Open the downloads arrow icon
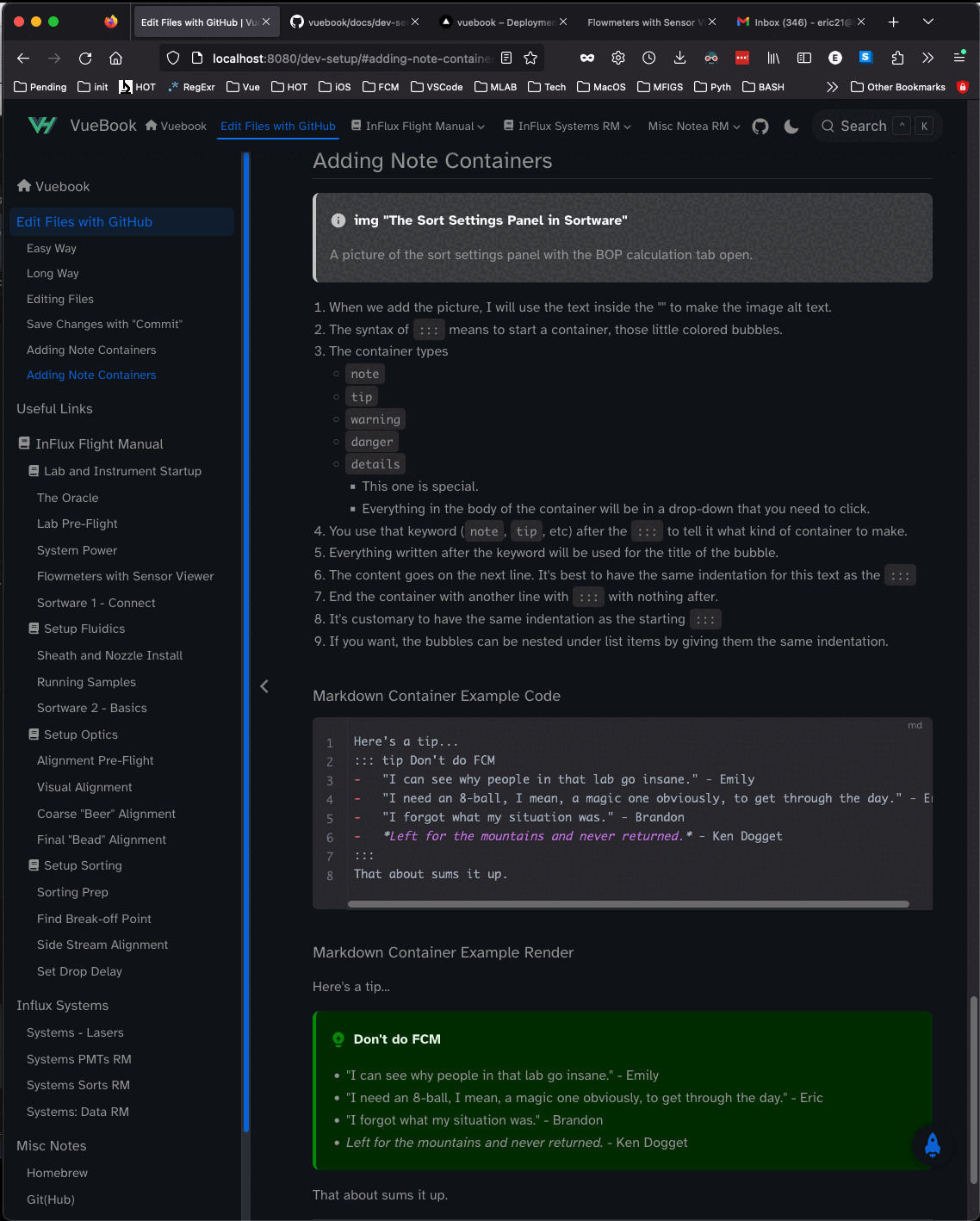This screenshot has width=980, height=1221. pos(679,58)
